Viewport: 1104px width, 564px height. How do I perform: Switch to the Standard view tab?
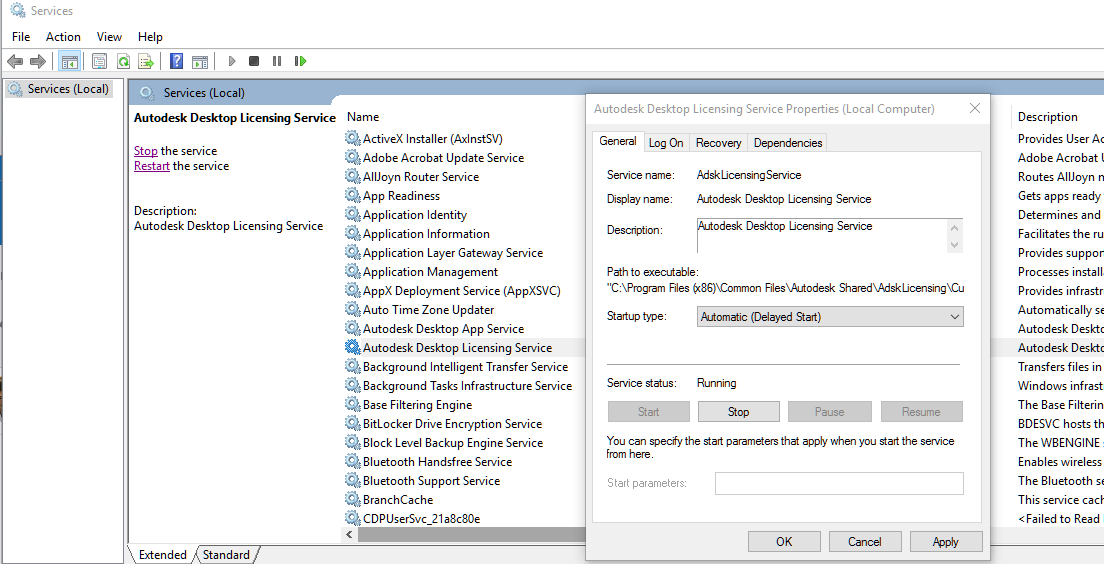(x=226, y=555)
